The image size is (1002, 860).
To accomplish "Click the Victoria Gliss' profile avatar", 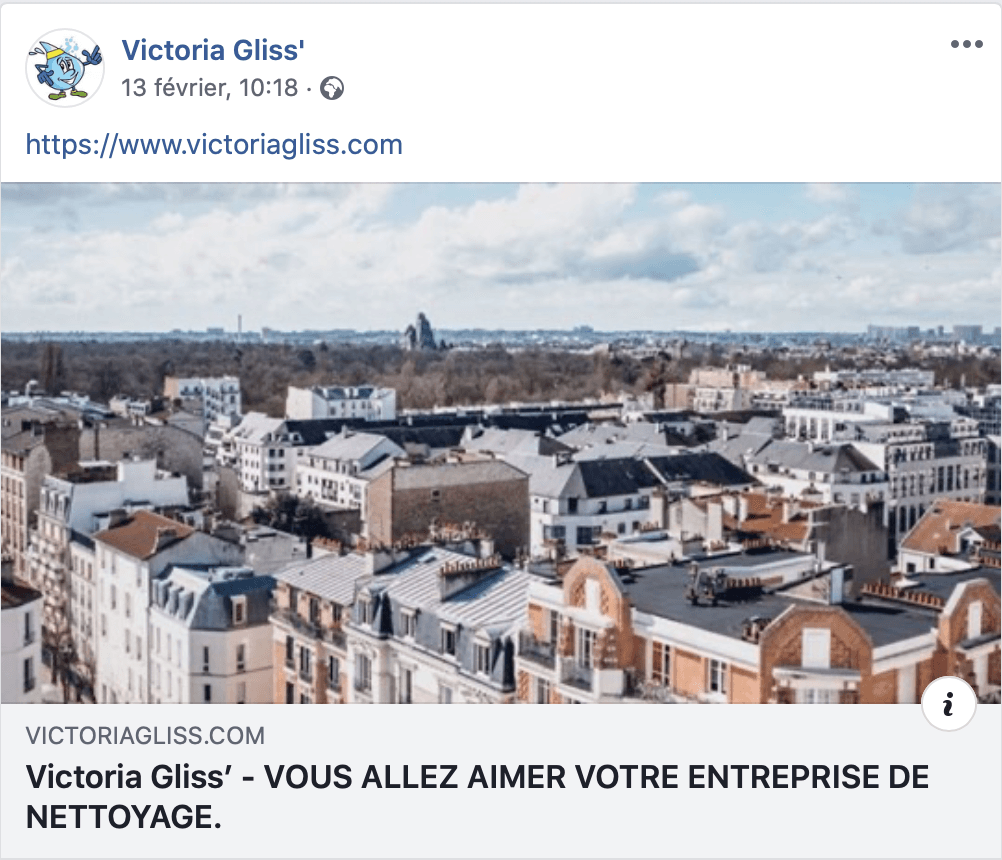I will click(x=65, y=68).
